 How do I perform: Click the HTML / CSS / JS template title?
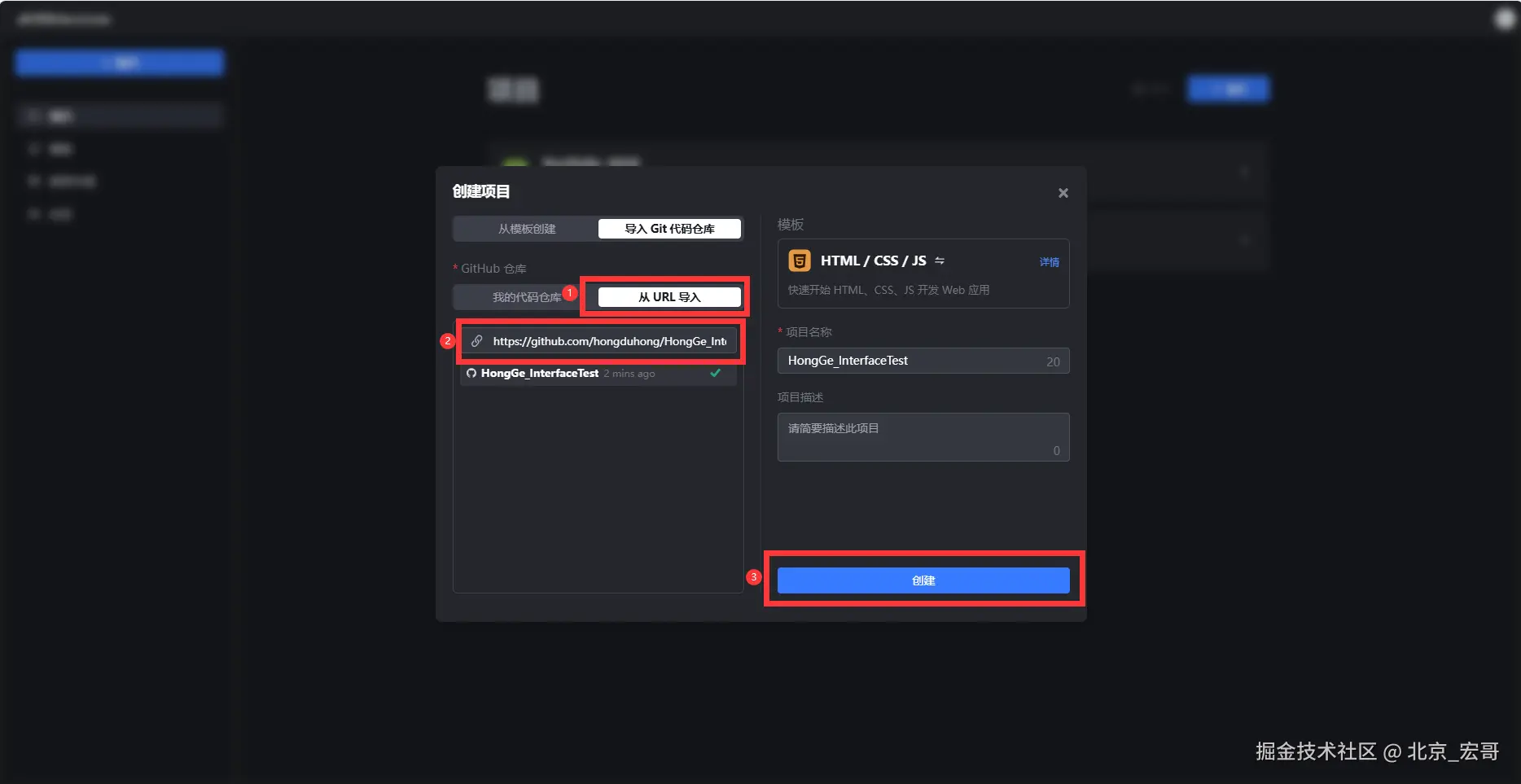874,261
